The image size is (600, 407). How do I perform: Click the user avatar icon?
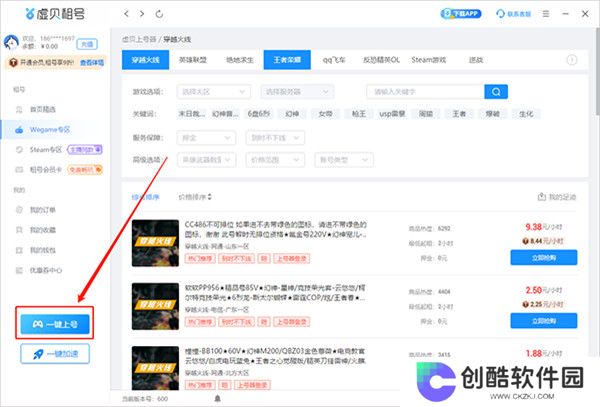pyautogui.click(x=11, y=42)
